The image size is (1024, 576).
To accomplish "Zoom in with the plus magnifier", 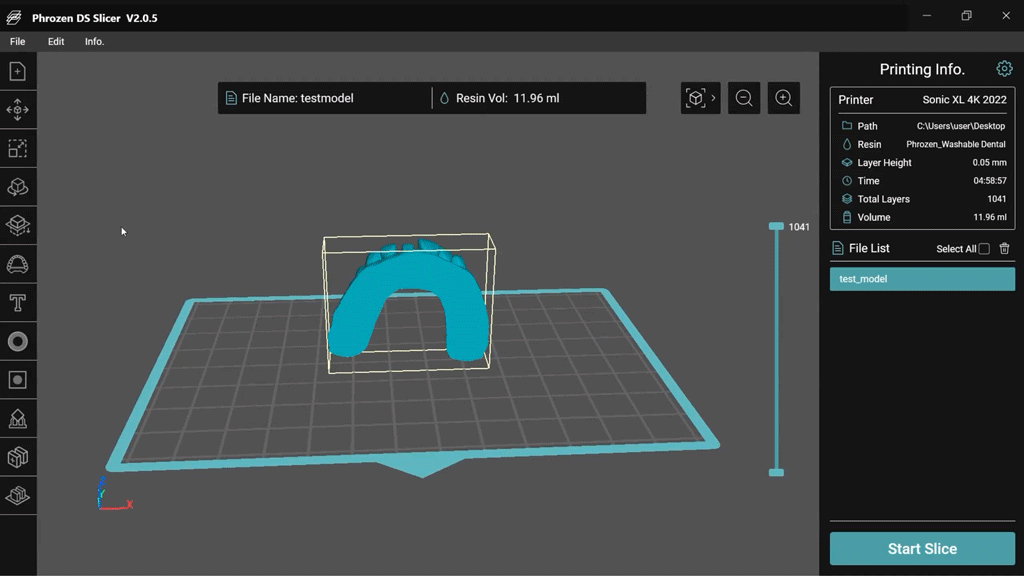I will [784, 98].
